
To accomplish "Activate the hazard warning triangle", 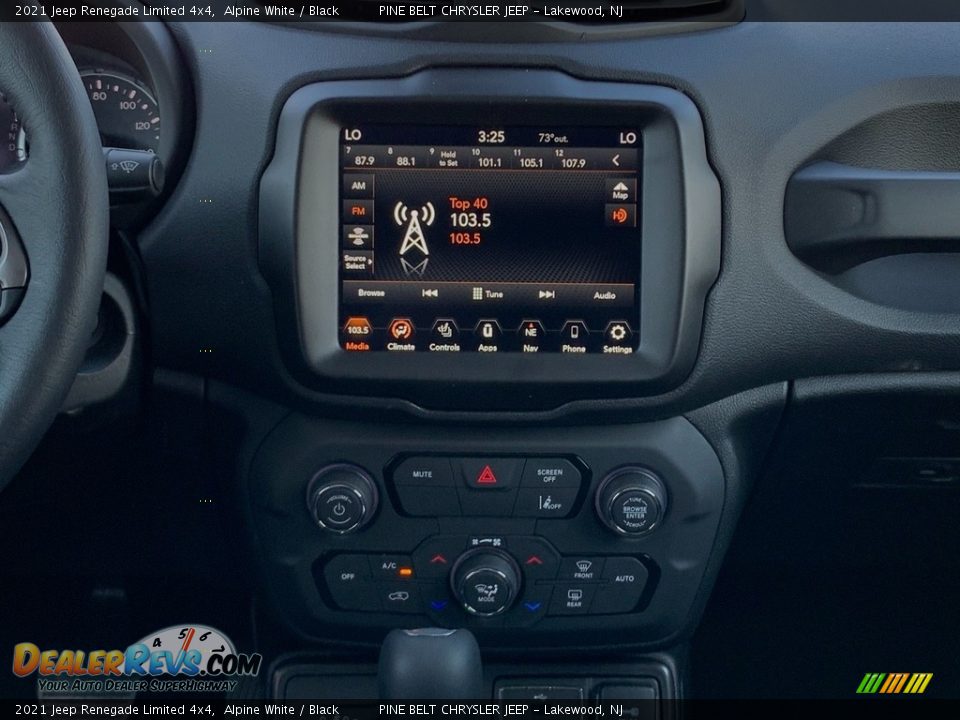I will (x=487, y=474).
